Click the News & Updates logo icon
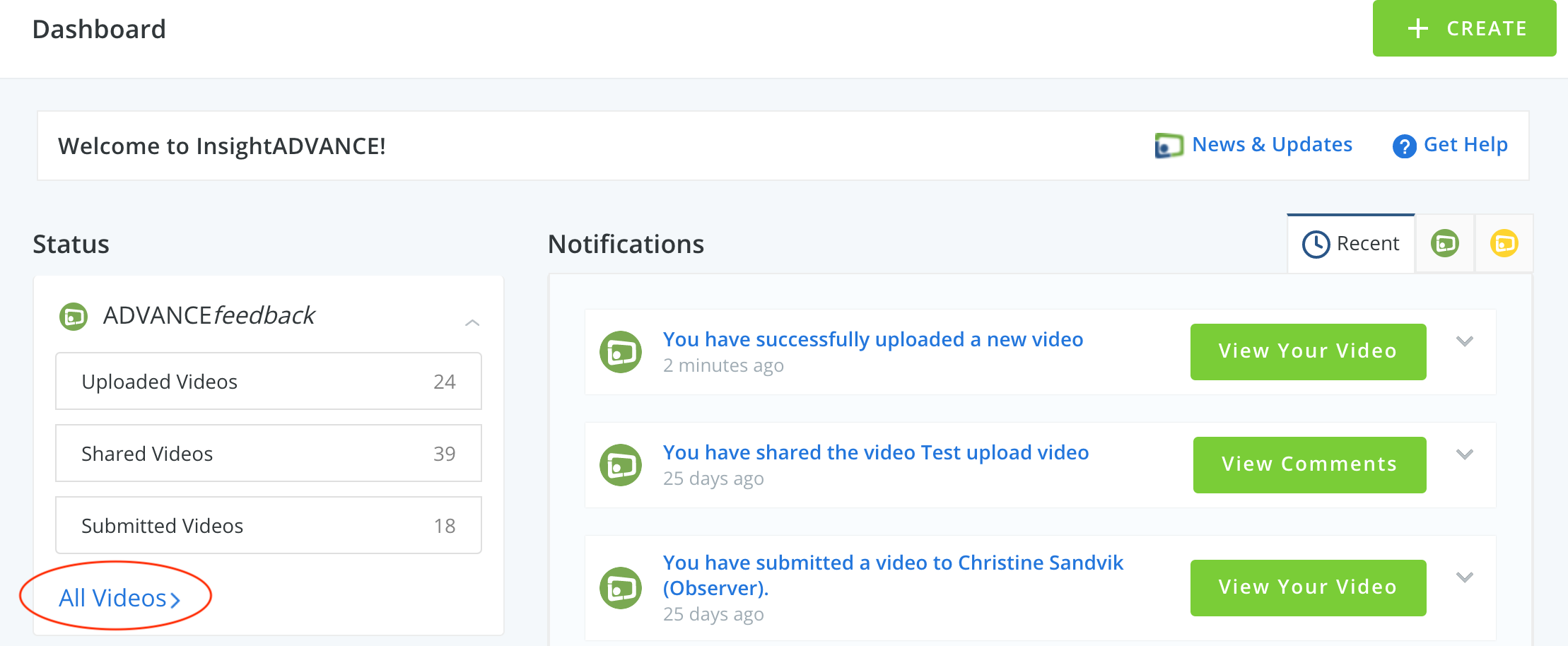This screenshot has height=646, width=1568. [1169, 146]
